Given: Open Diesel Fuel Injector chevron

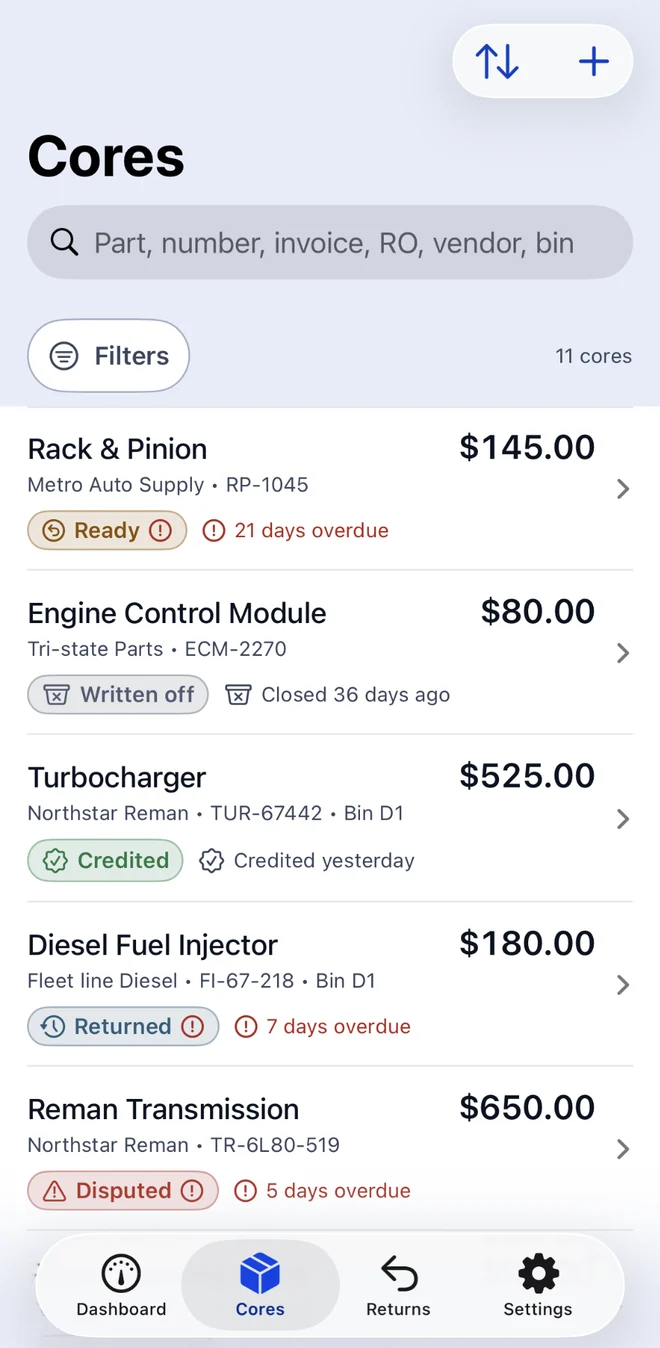Looking at the screenshot, I should click(x=622, y=985).
